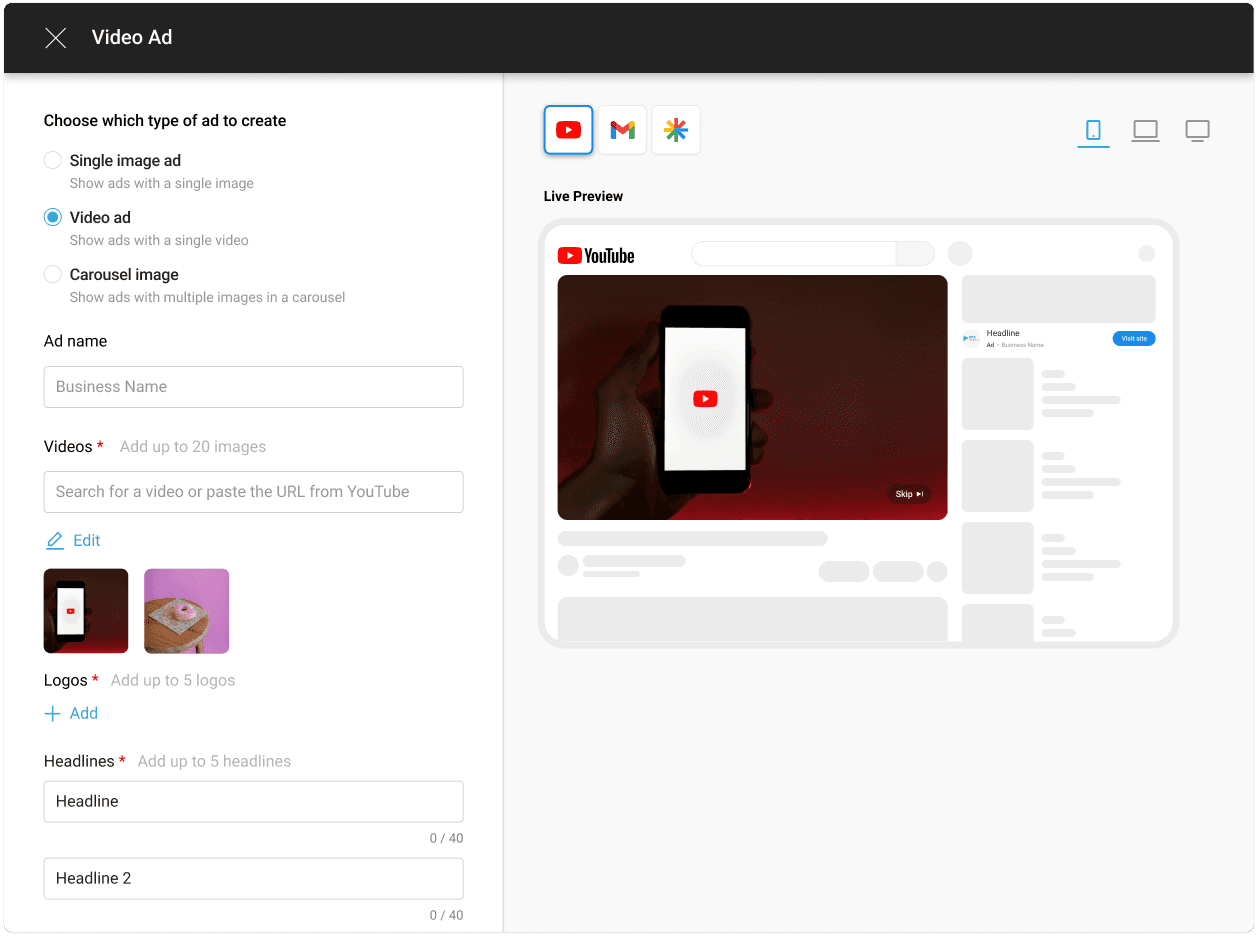Image resolution: width=1258 pixels, height=937 pixels.
Task: Select the mobile phone device preview icon
Action: [x=1093, y=130]
